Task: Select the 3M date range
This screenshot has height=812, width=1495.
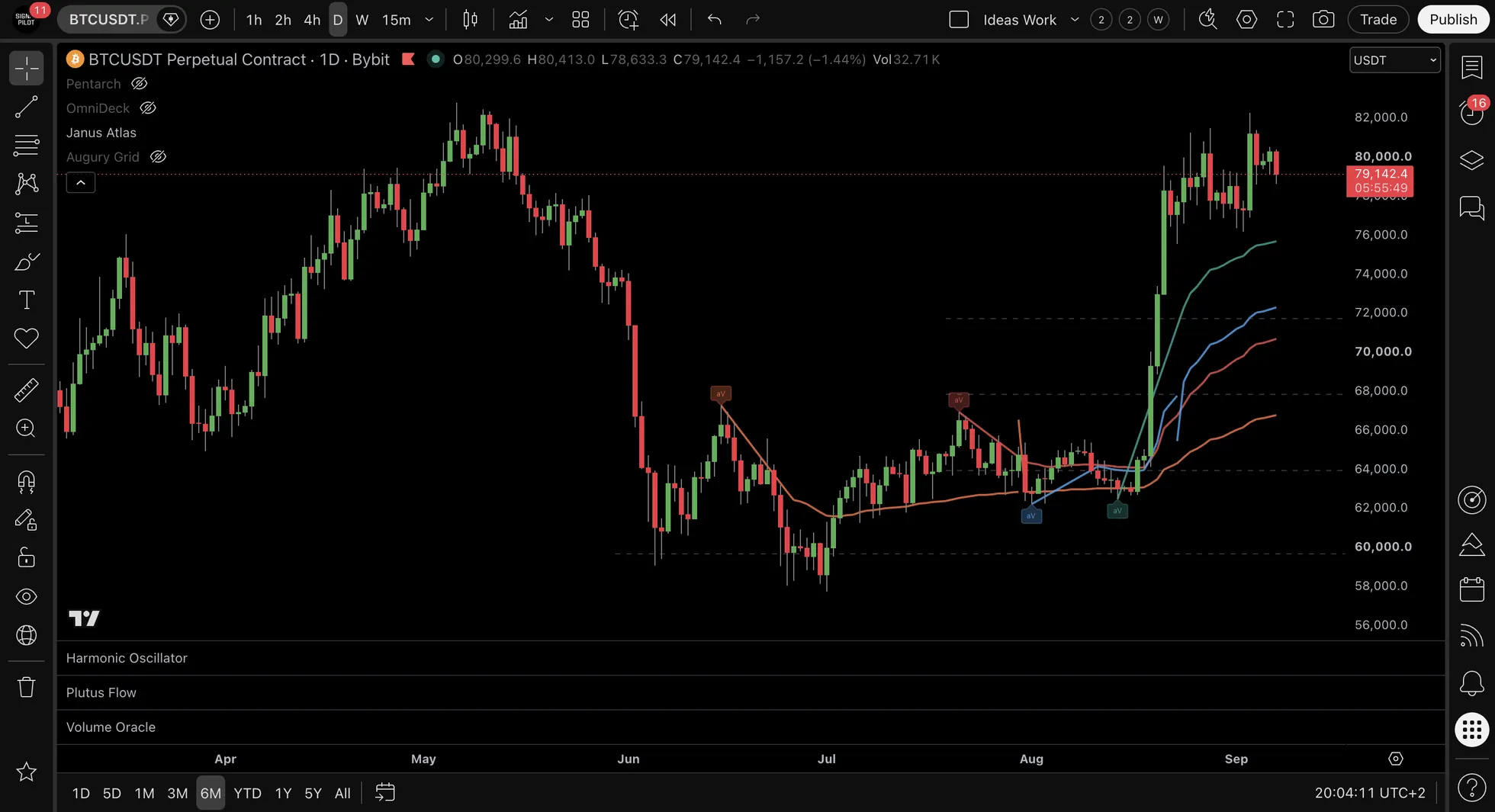Action: (x=178, y=793)
